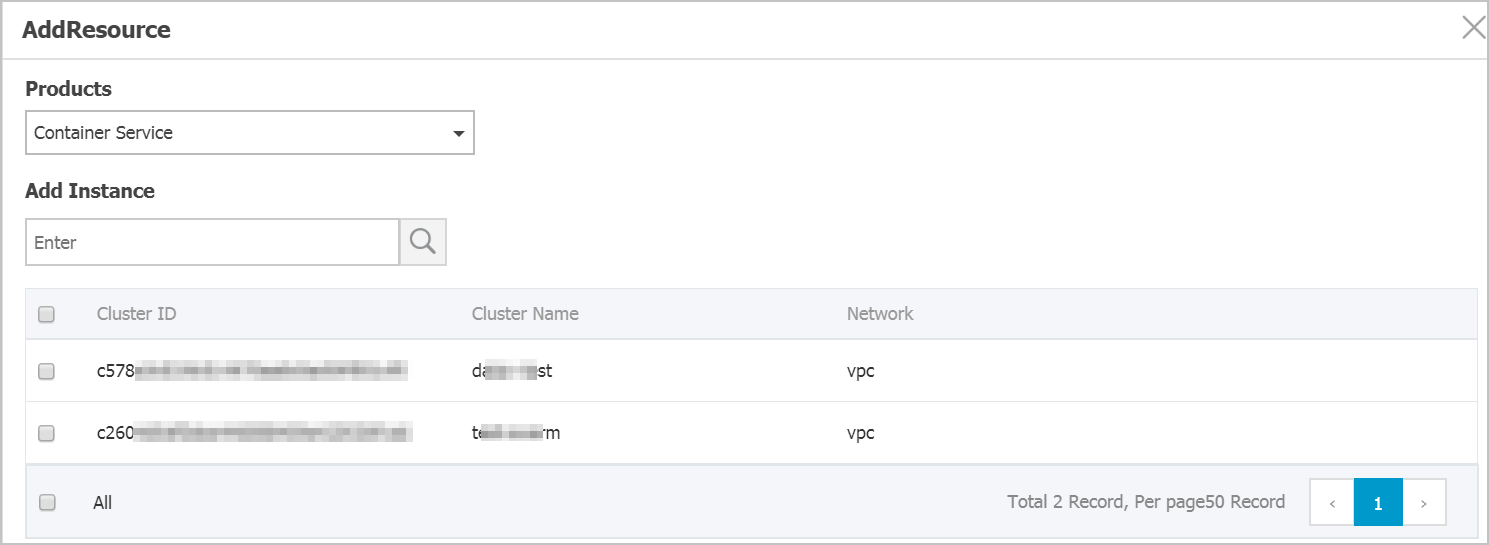Go to the previous page arrow
This screenshot has height=545, width=1489.
(1332, 502)
